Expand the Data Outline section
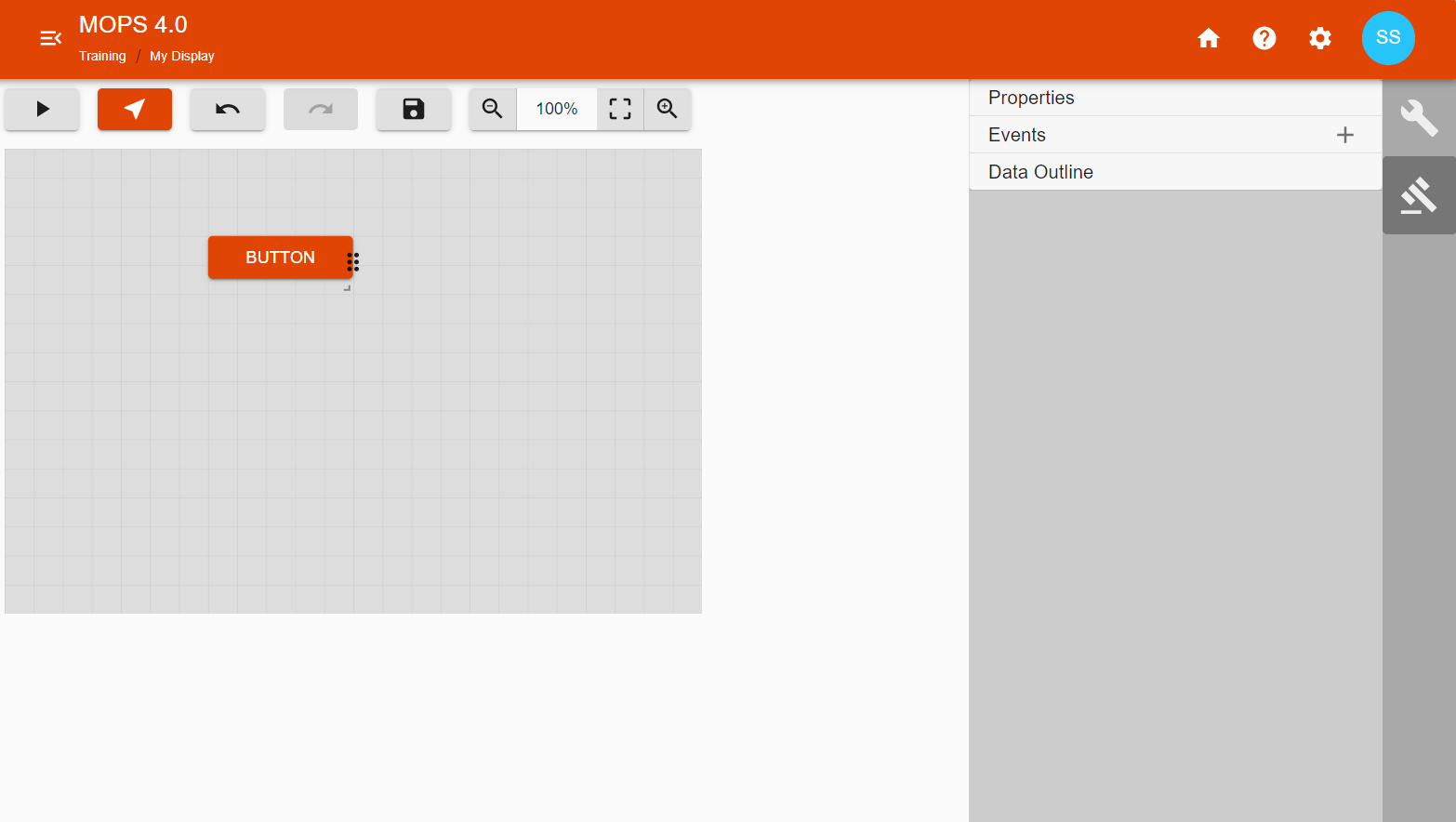The image size is (1456, 822). (x=1040, y=172)
